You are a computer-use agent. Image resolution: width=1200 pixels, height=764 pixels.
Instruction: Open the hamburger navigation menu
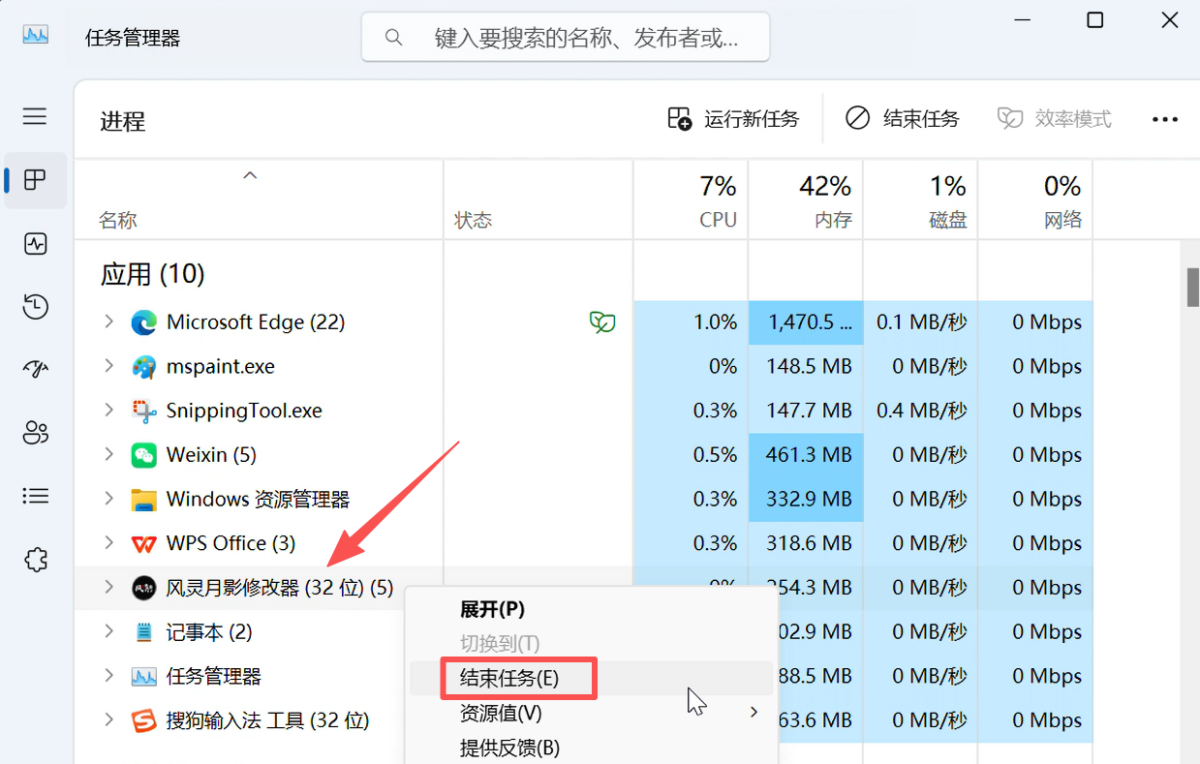pyautogui.click(x=35, y=117)
